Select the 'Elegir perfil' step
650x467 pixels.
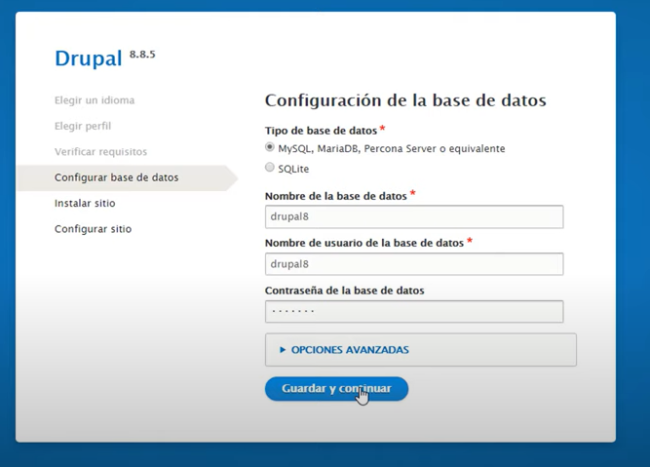point(83,126)
